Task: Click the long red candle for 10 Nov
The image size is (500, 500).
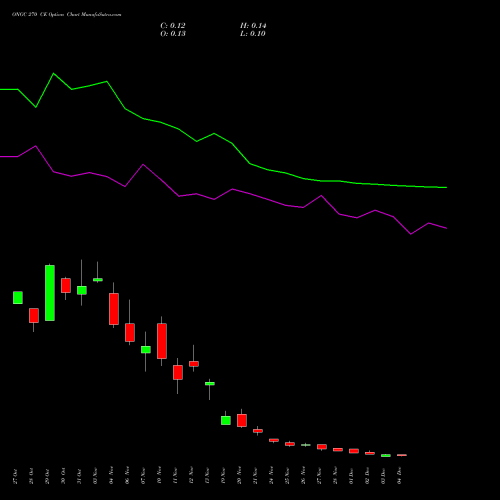Action: [x=162, y=341]
